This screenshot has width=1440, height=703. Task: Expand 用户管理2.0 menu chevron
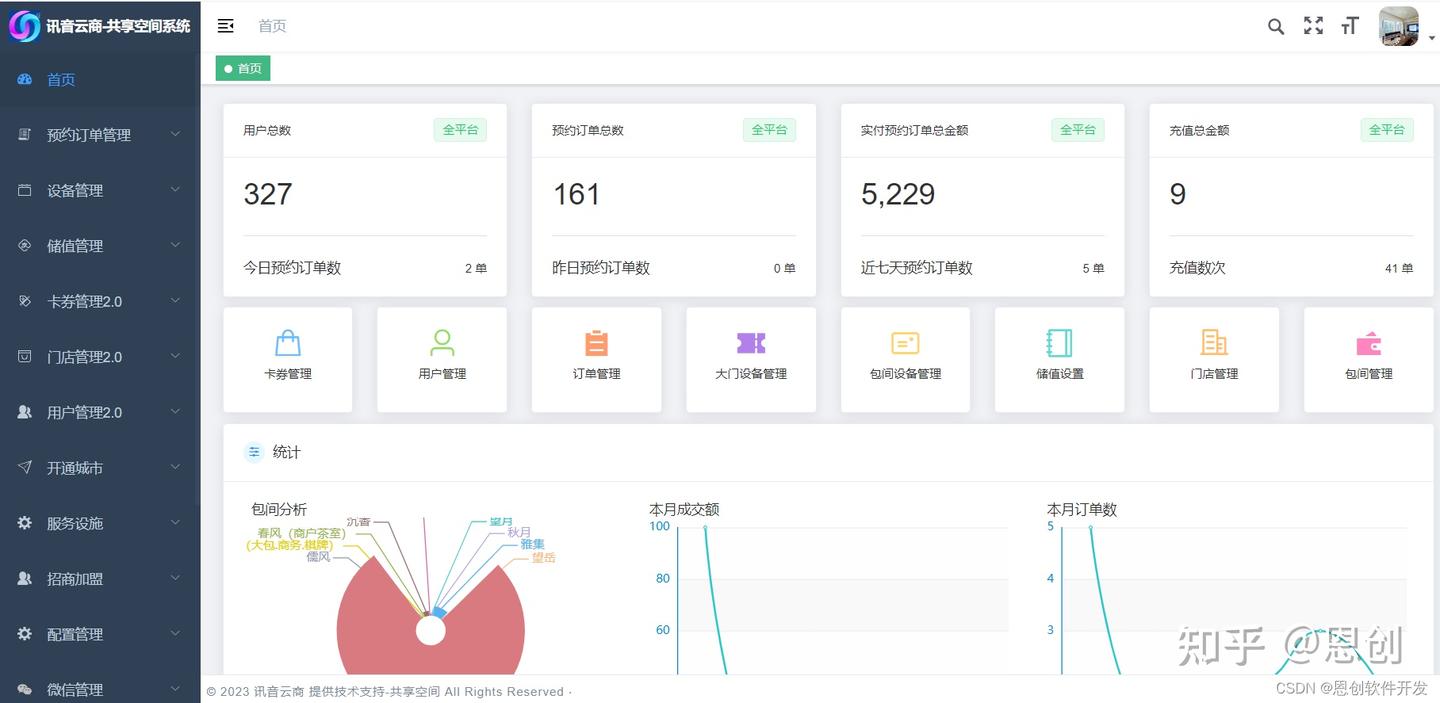(175, 412)
